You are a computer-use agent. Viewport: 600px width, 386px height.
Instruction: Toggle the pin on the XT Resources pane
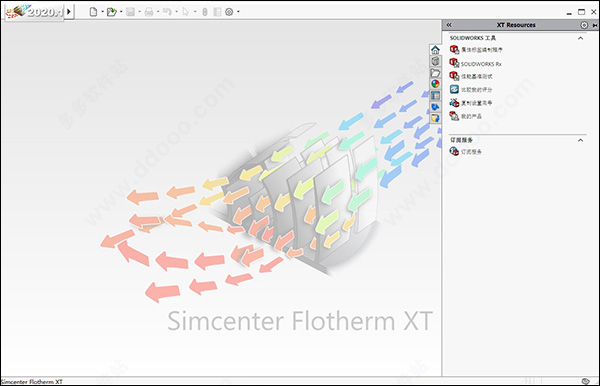(595, 25)
